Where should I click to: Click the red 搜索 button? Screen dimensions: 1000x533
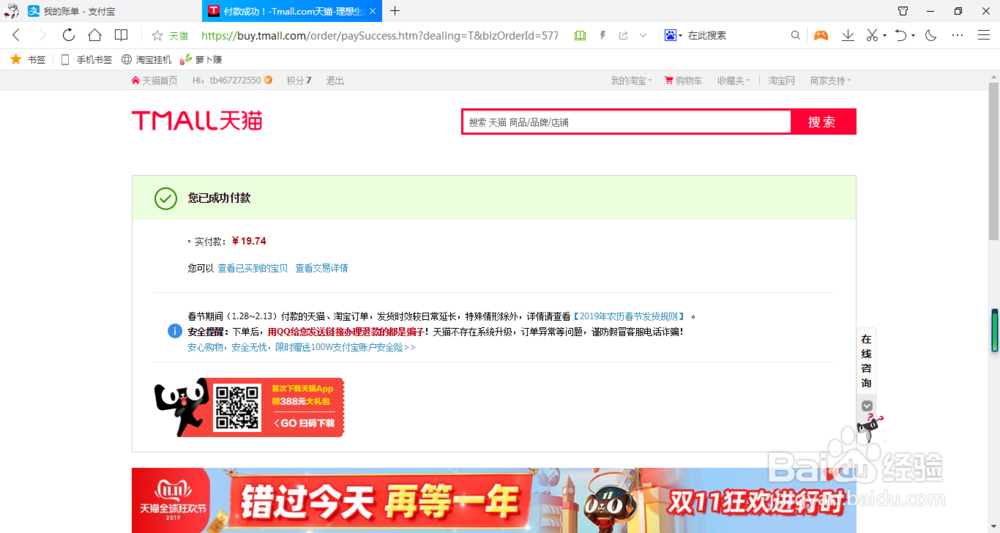point(823,122)
